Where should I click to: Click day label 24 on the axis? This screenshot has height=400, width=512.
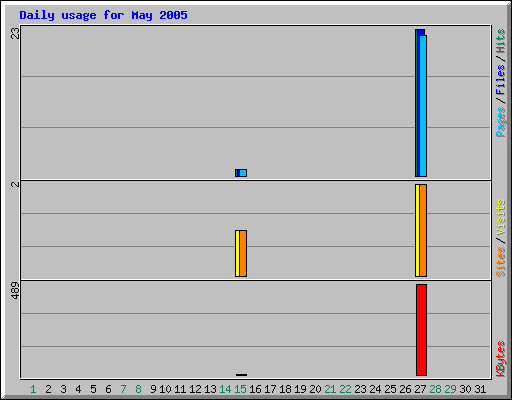tap(375, 389)
